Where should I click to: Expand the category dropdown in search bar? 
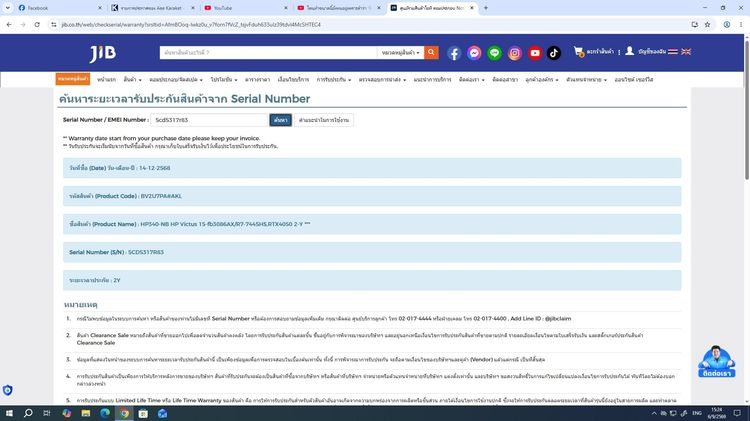click(400, 53)
